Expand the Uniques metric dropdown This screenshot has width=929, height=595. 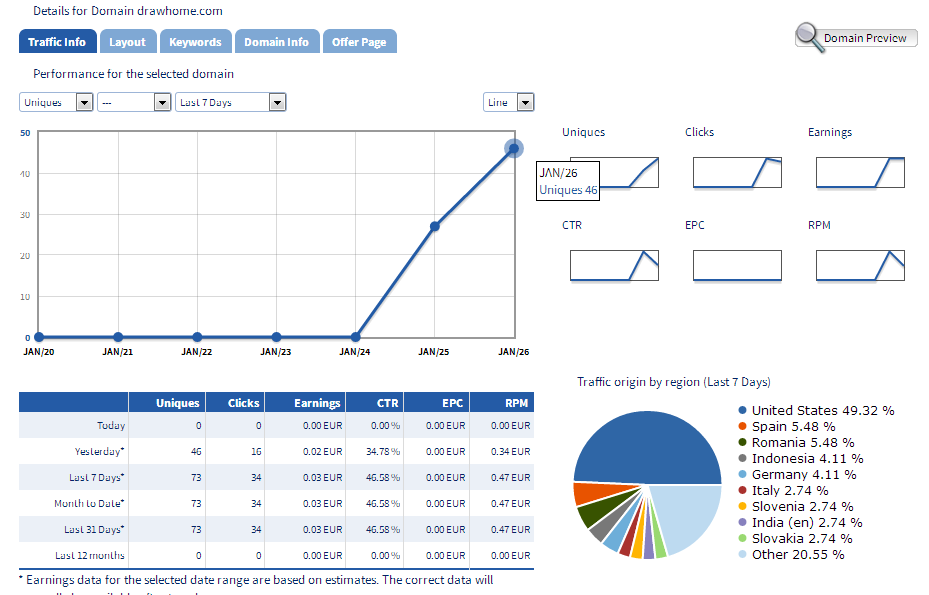pos(56,102)
